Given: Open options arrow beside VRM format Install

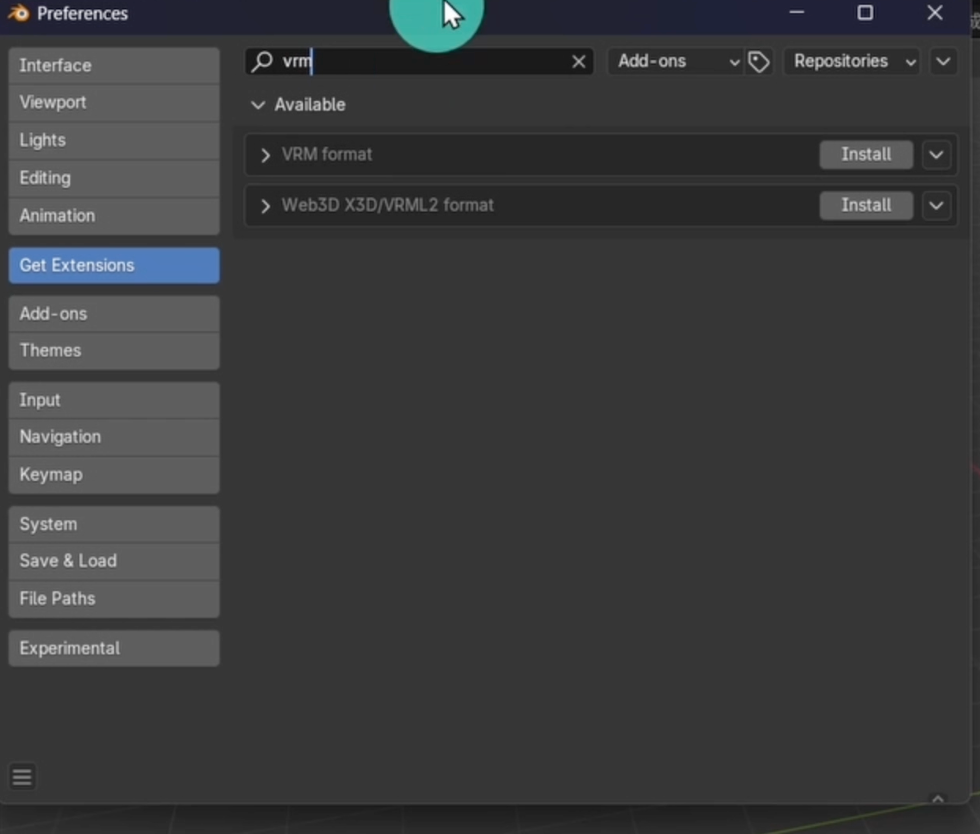Looking at the screenshot, I should pos(936,155).
